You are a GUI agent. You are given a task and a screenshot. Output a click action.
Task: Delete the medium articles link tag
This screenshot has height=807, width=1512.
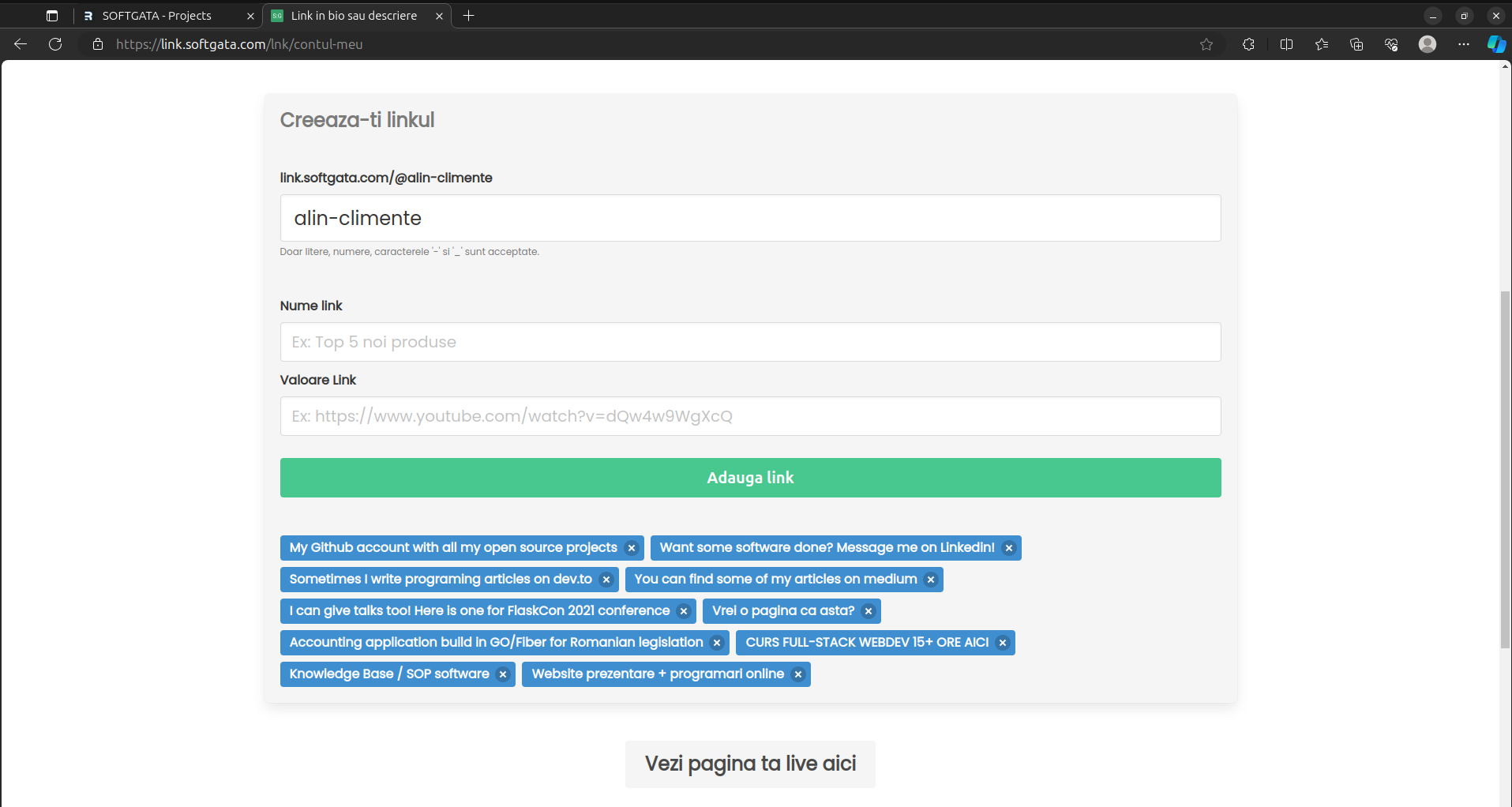point(930,580)
